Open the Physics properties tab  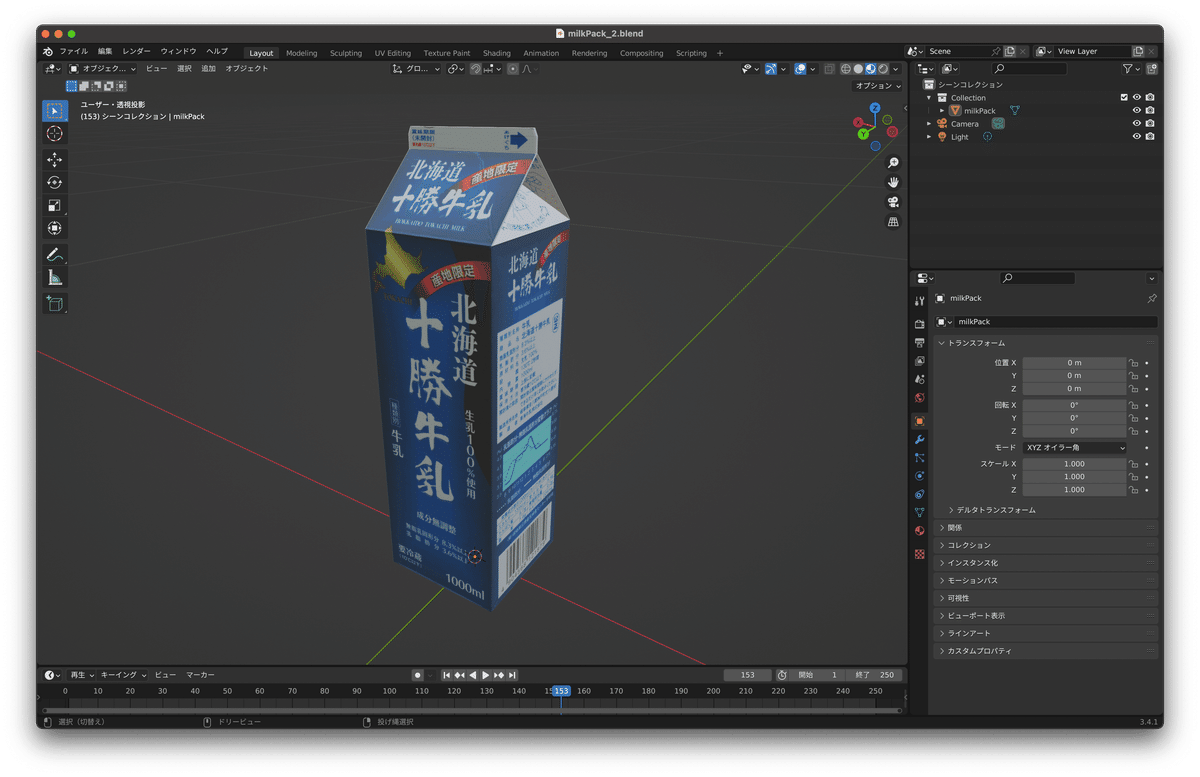(x=920, y=476)
